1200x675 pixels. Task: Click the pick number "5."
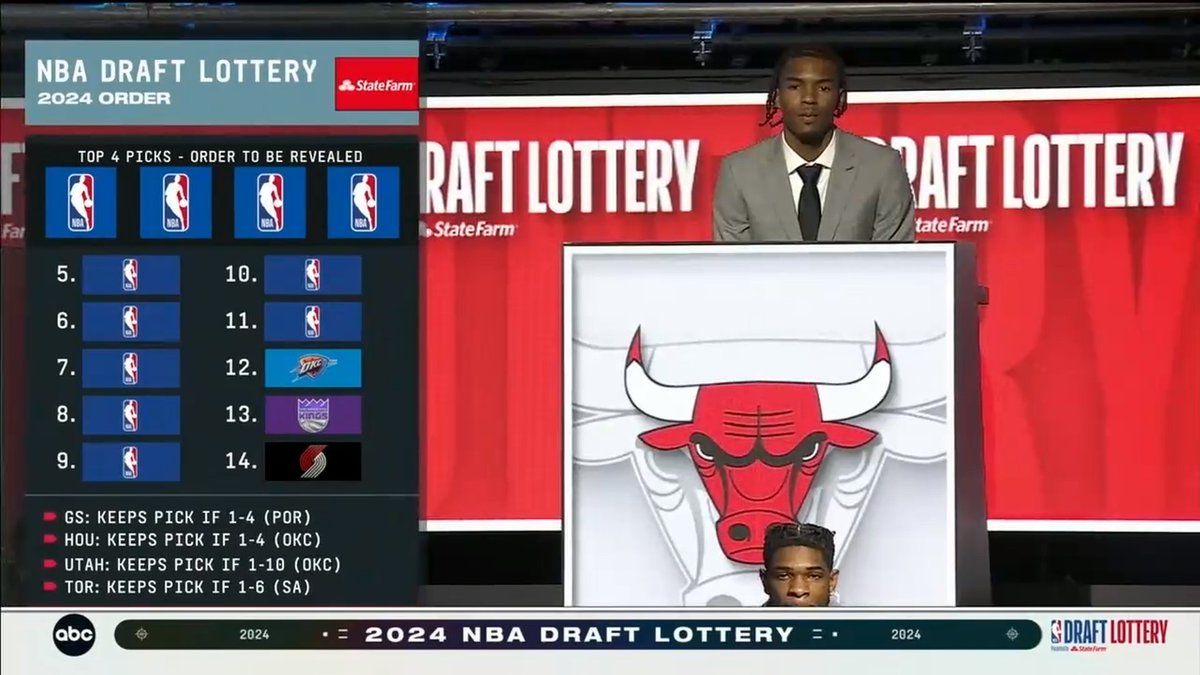(66, 274)
